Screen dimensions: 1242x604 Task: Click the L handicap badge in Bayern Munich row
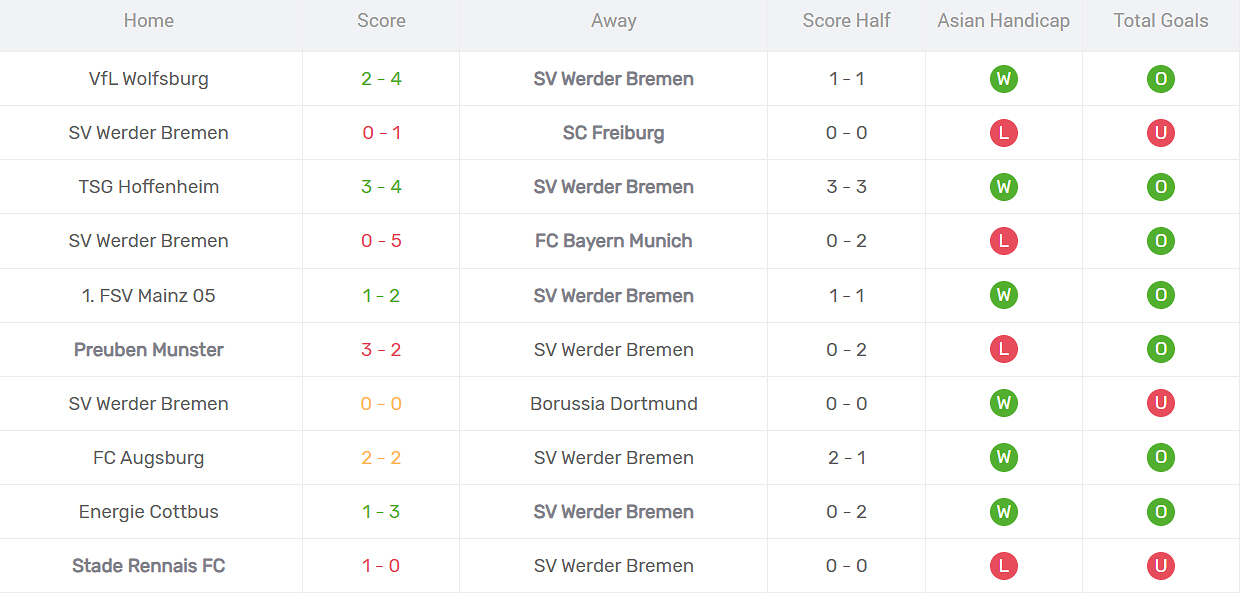[x=1003, y=241]
